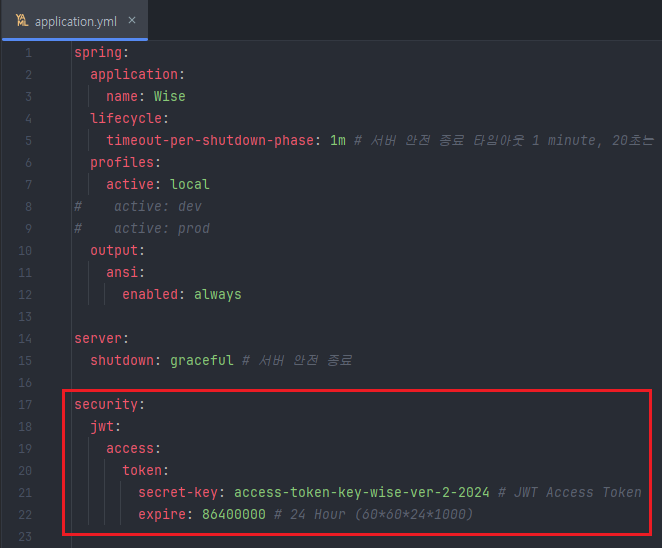
Task: Click the 'ansi' key on line 11
Action: pyautogui.click(x=122, y=272)
